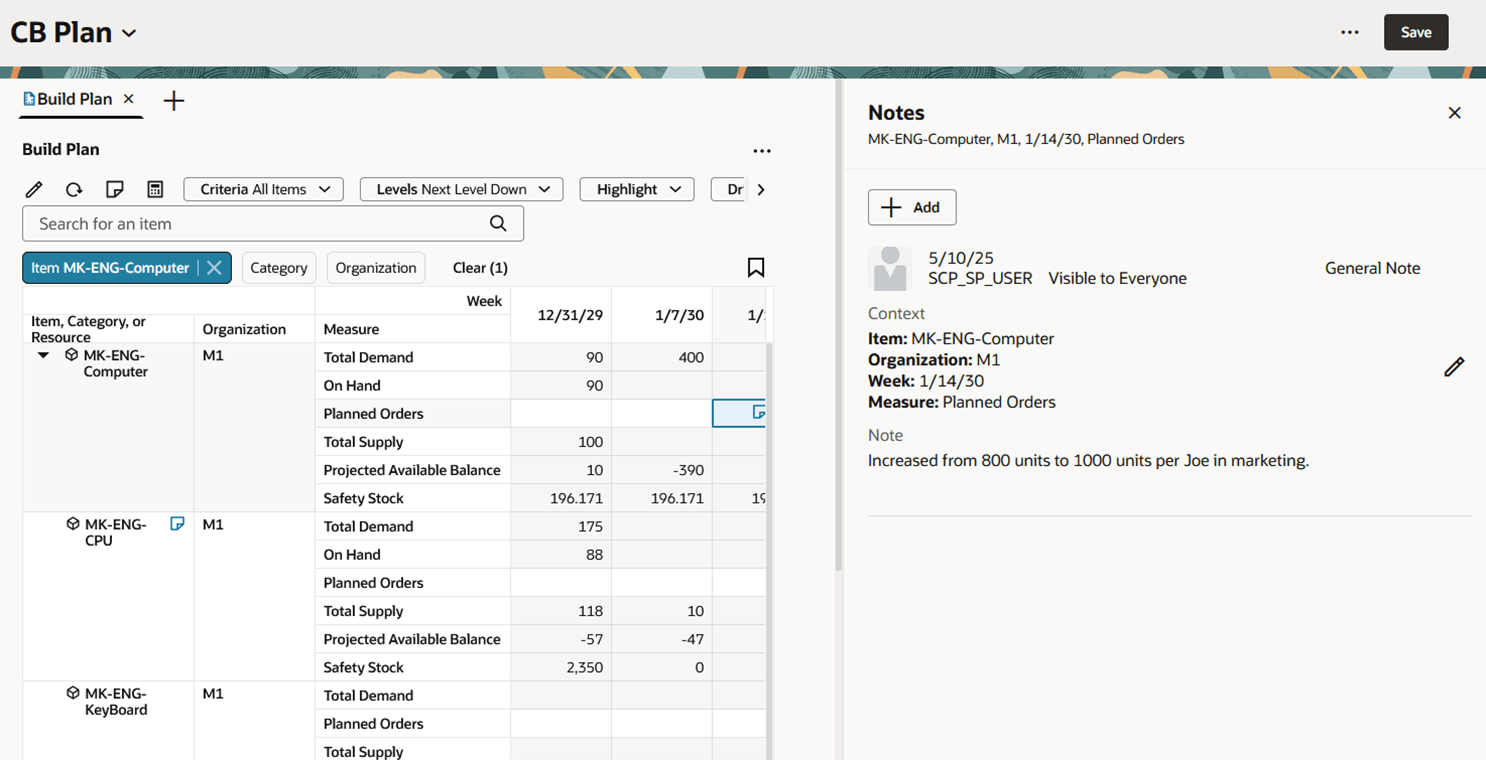Click the refresh icon in Build Plan toolbar
The width and height of the screenshot is (1486, 760).
coord(74,189)
